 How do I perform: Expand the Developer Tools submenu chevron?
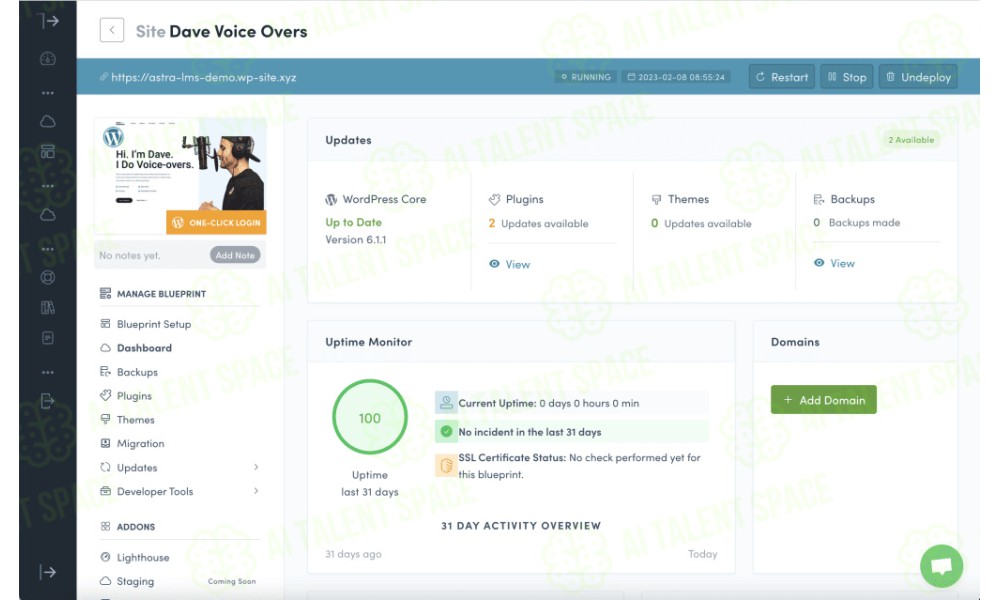[x=256, y=491]
